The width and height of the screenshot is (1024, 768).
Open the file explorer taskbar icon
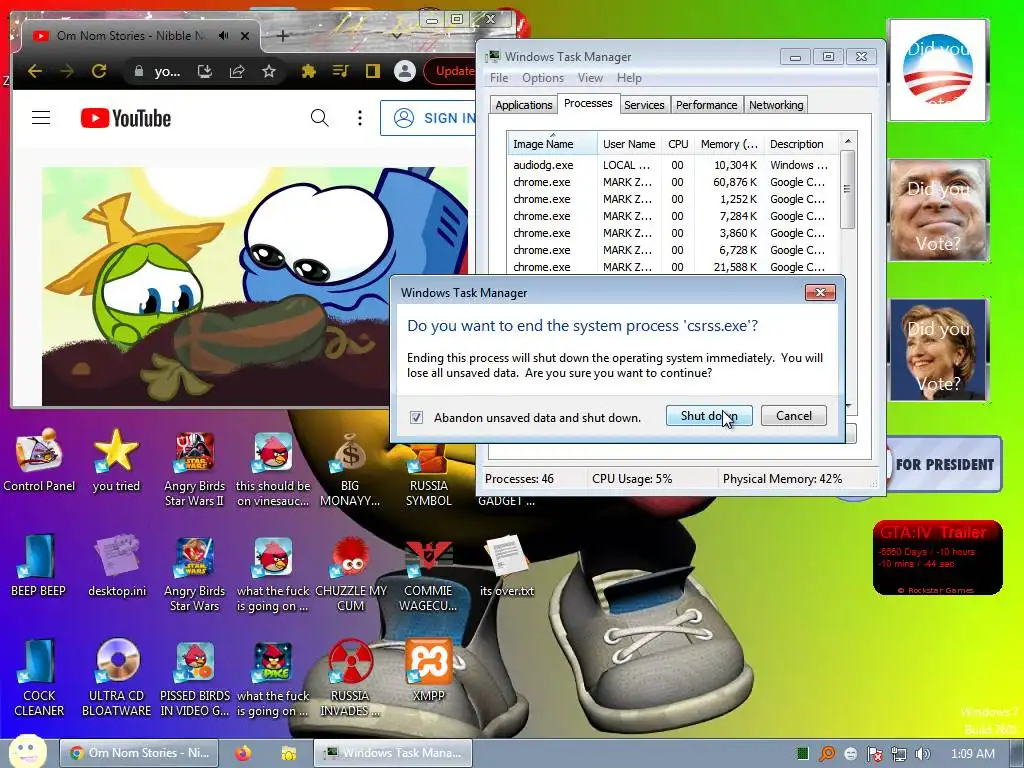pyautogui.click(x=288, y=754)
